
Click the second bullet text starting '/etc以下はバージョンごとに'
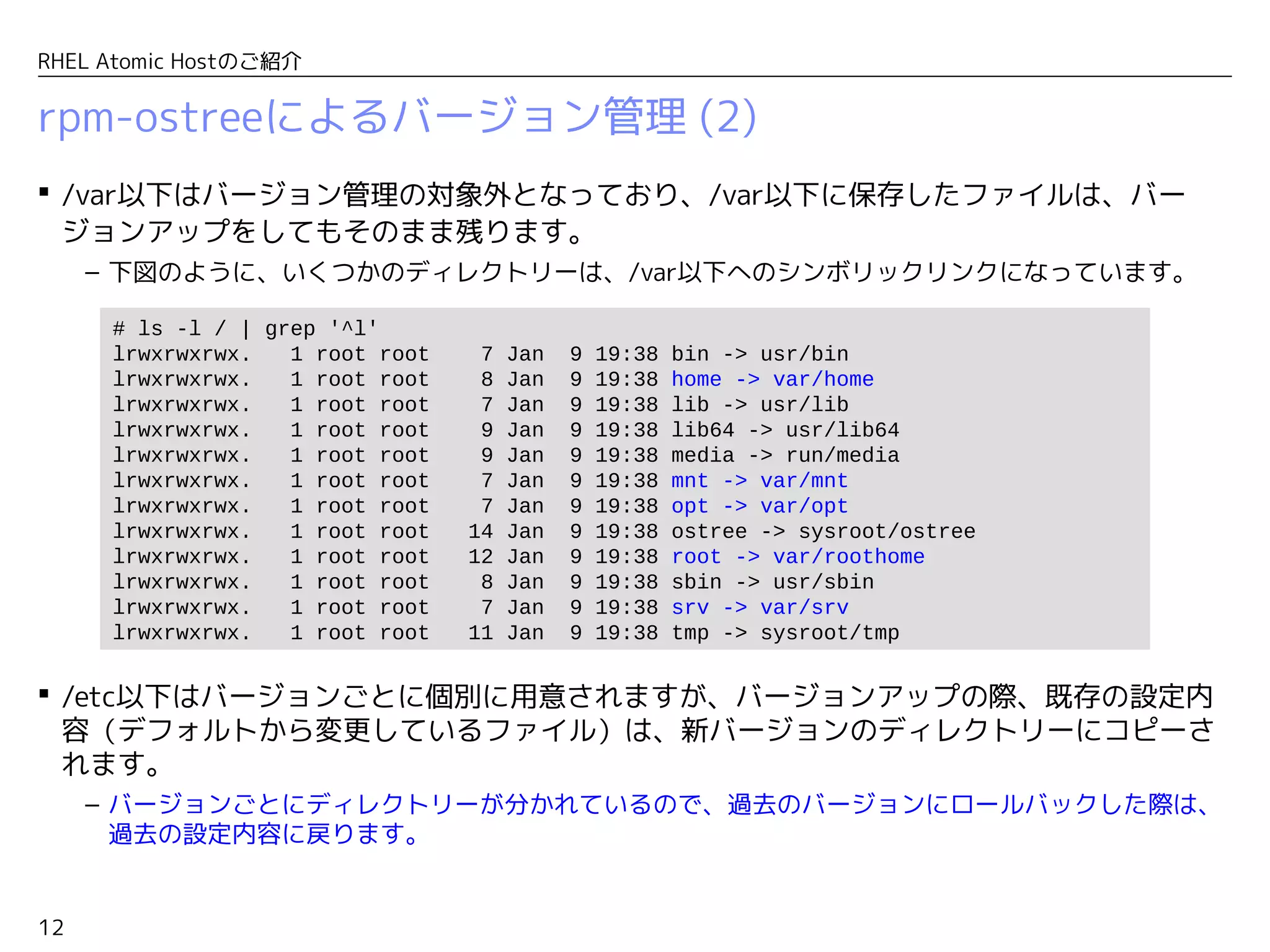tap(637, 730)
